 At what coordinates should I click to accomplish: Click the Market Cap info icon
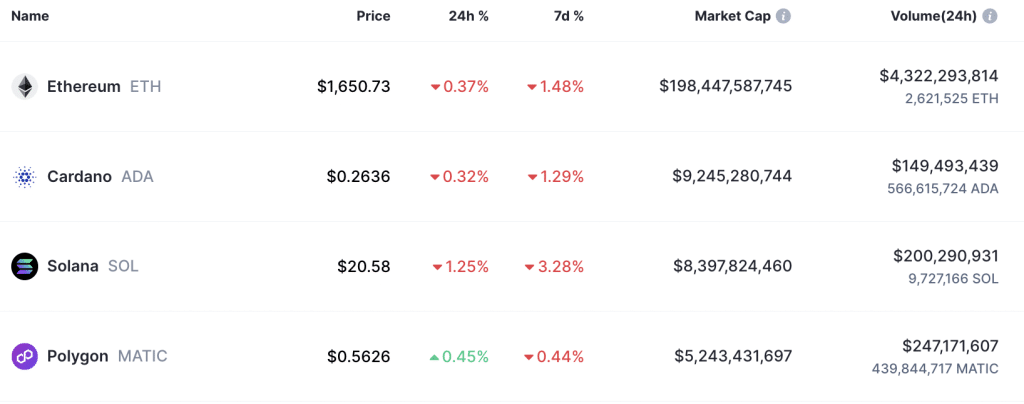[x=784, y=17]
